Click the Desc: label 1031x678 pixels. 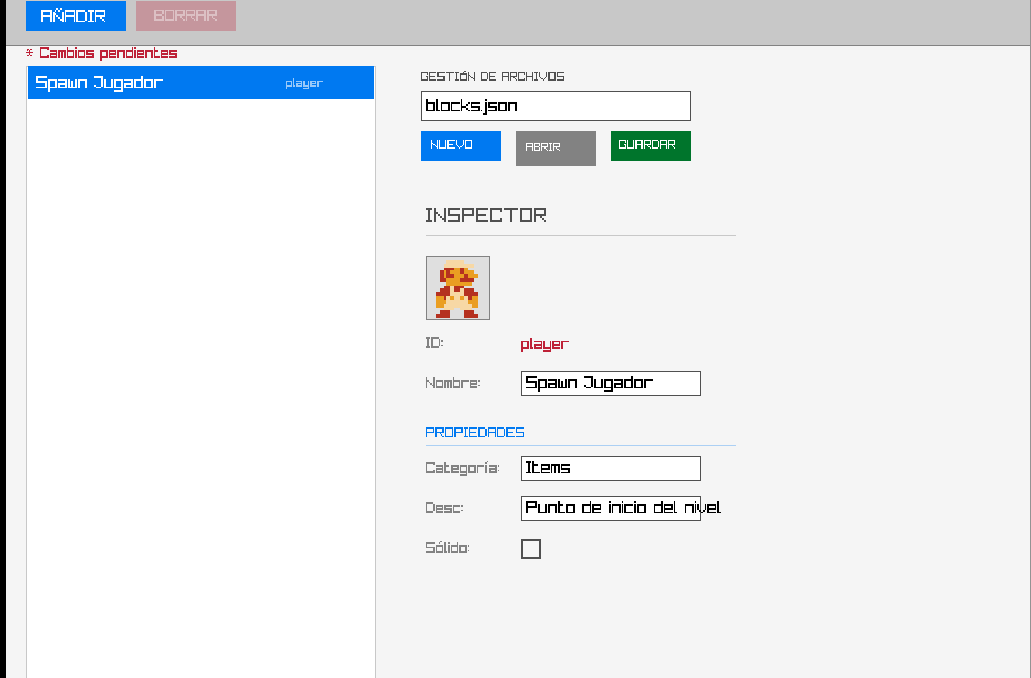tap(444, 508)
